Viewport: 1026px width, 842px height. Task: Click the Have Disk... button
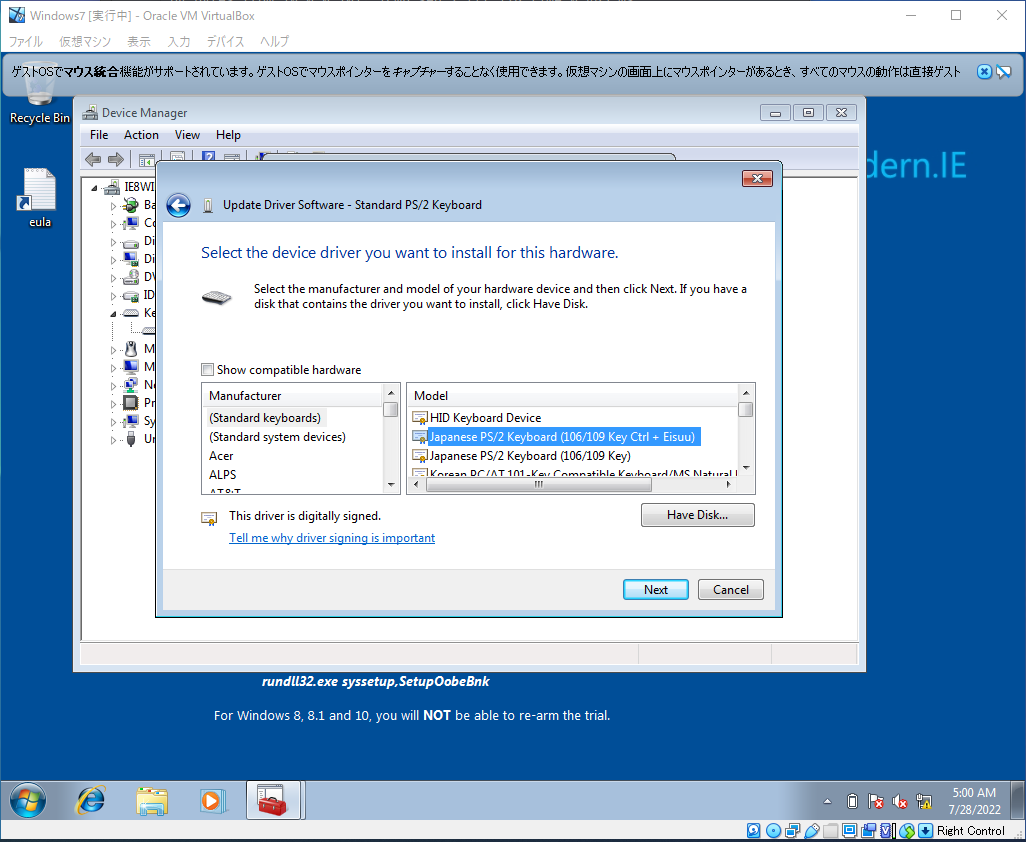click(698, 515)
